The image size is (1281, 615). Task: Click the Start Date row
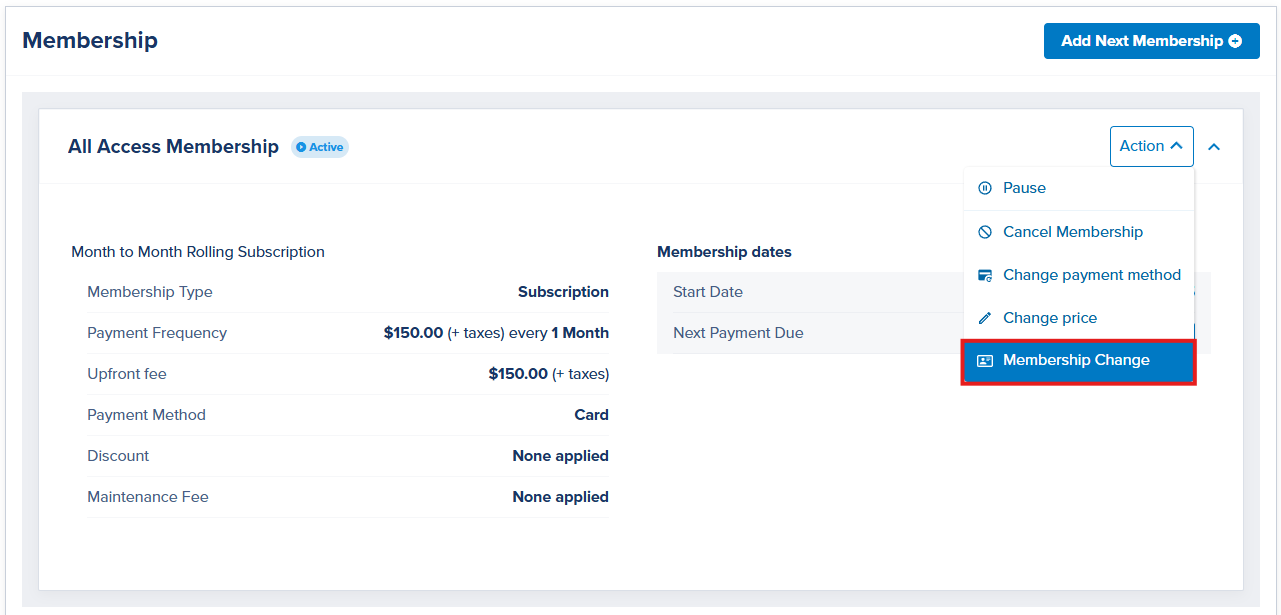click(810, 292)
